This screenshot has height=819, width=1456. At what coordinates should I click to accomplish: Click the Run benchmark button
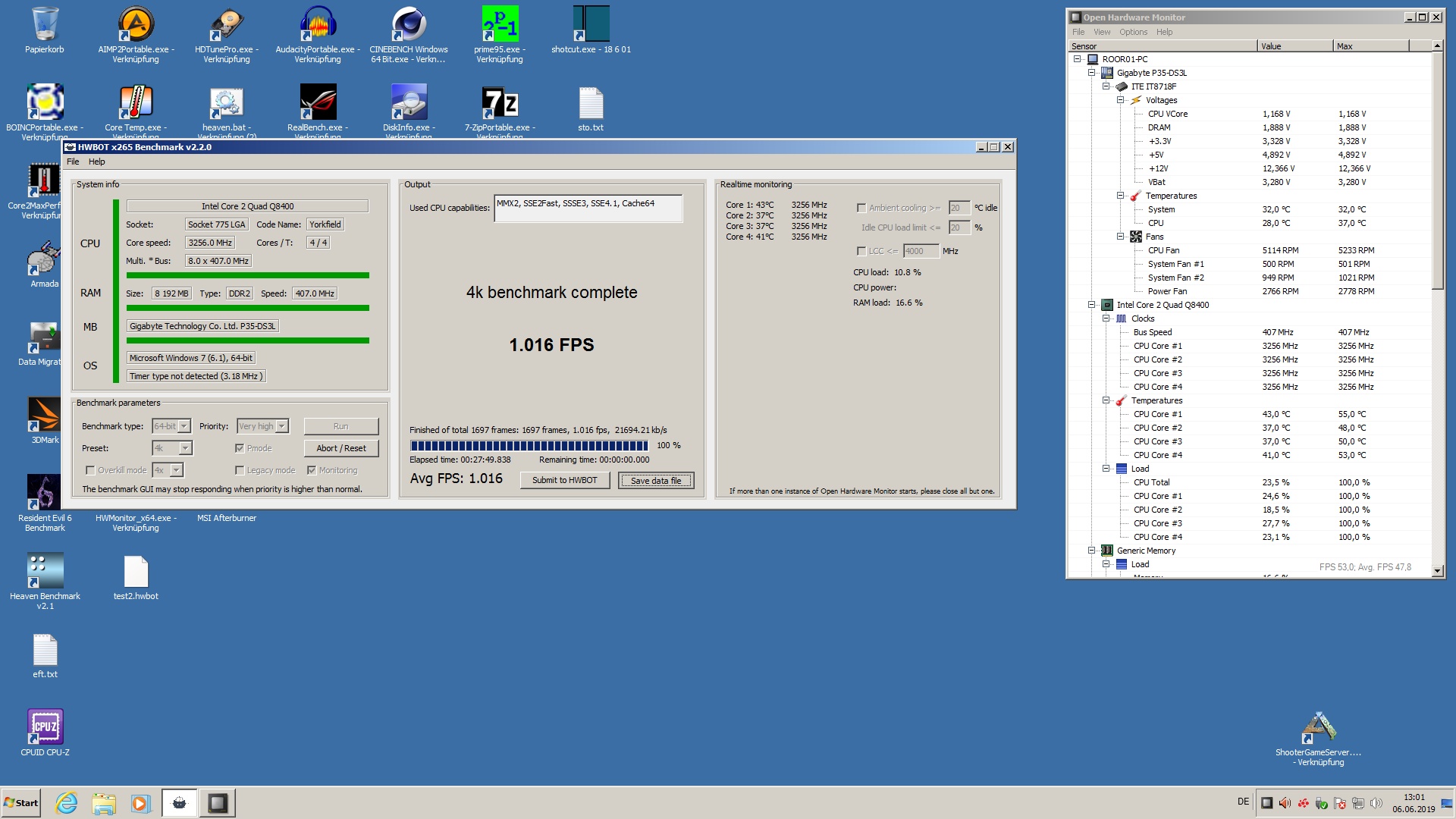[x=341, y=426]
